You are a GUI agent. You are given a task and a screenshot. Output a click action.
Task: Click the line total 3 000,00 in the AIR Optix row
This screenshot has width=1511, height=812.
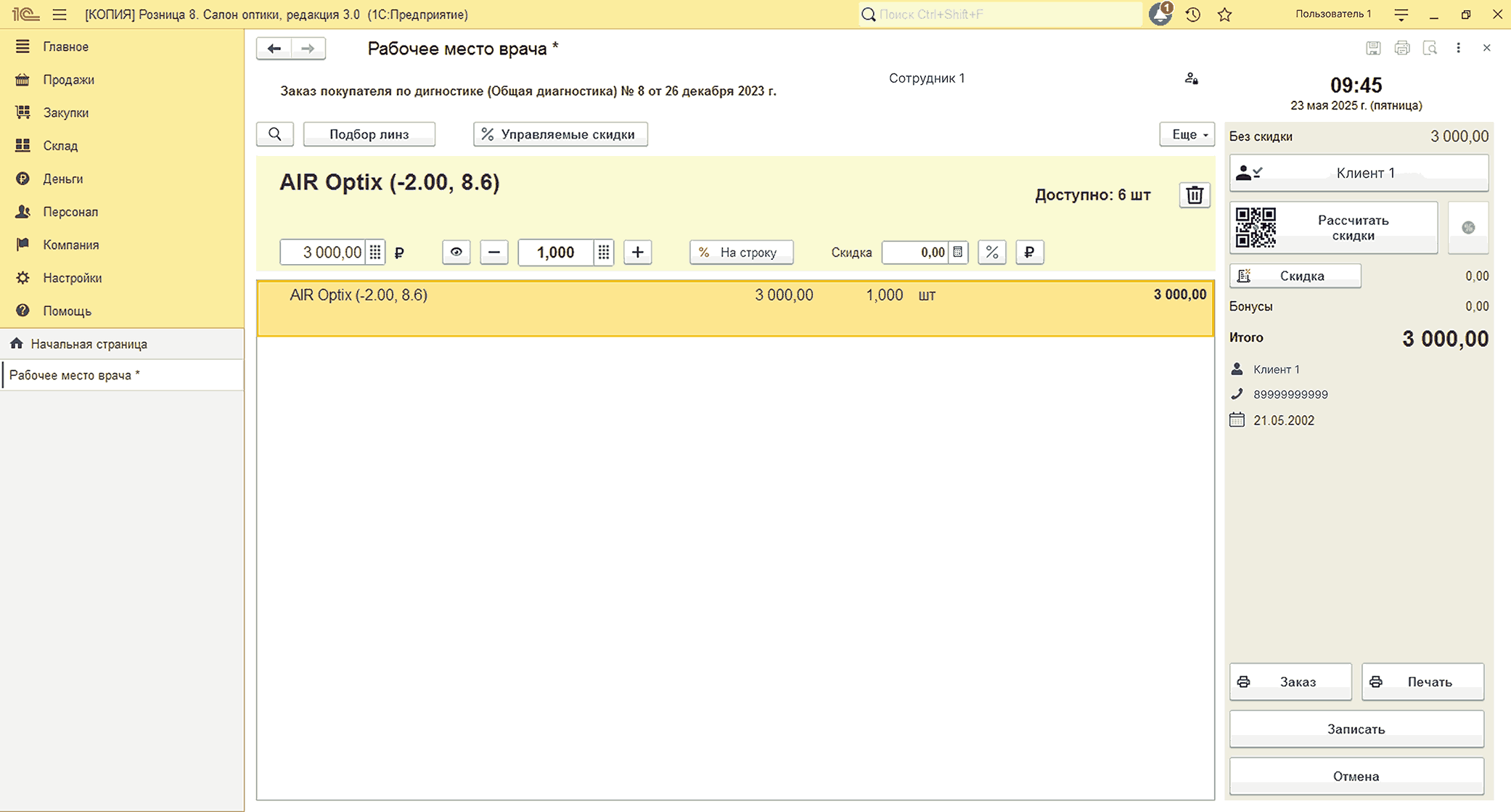pyautogui.click(x=1180, y=295)
